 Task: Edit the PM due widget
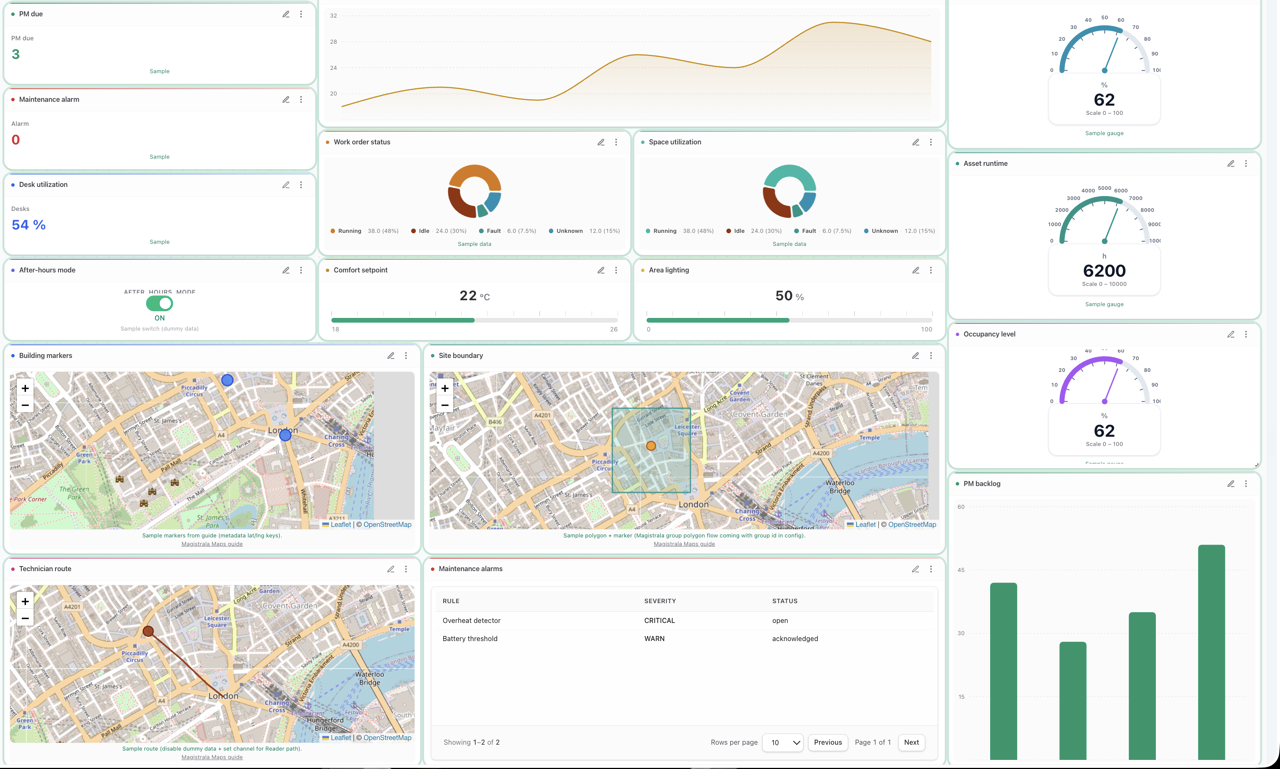point(286,14)
